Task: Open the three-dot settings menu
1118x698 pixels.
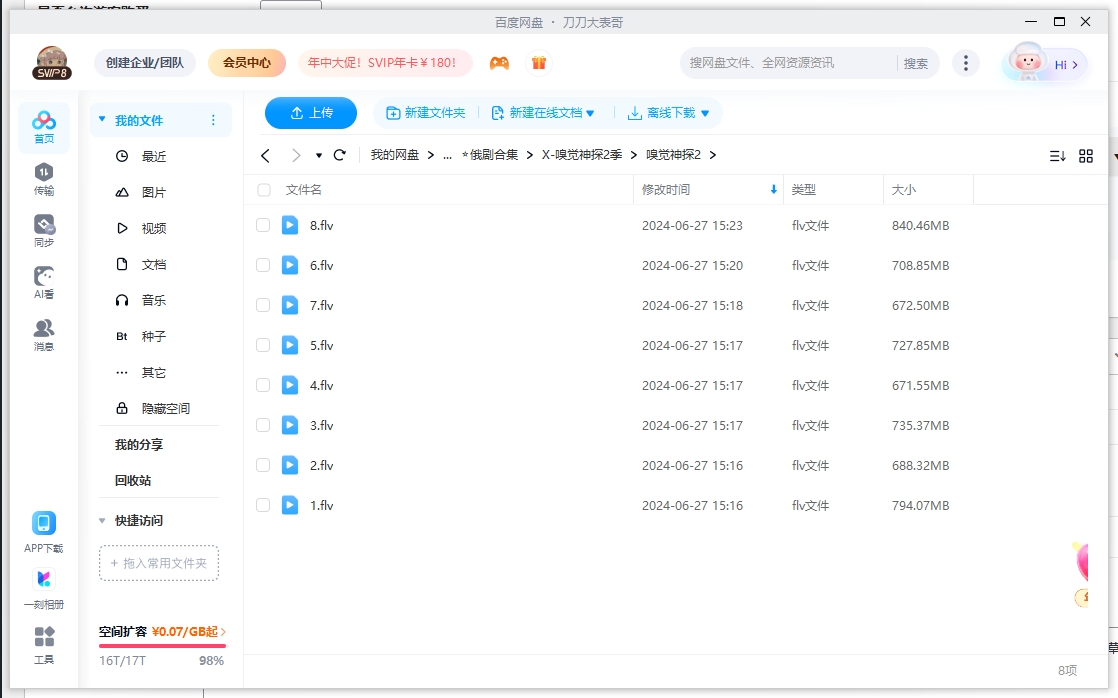Action: coord(966,62)
